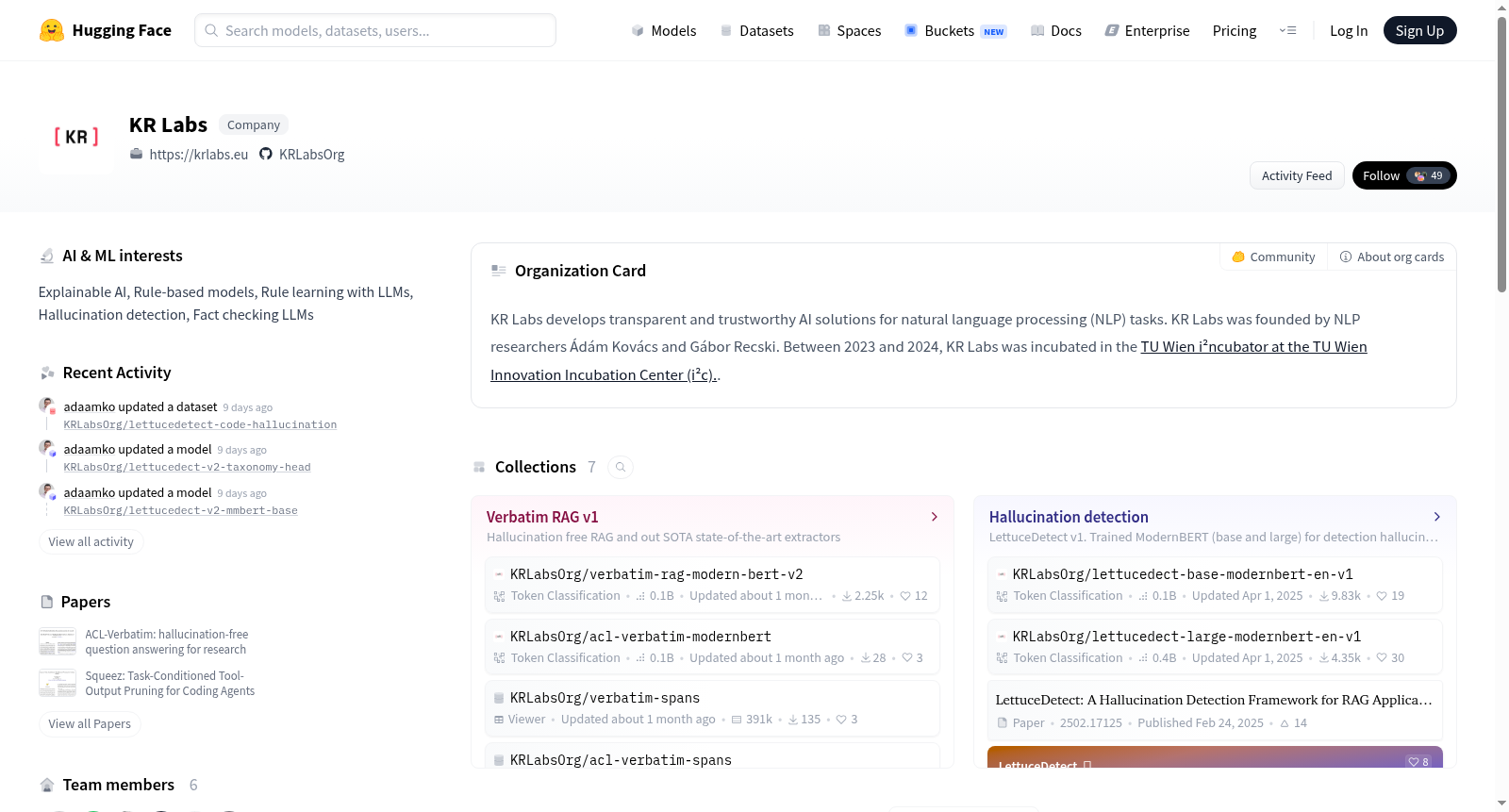Image resolution: width=1509 pixels, height=812 pixels.
Task: Visit the https://krlabs.eu website link
Action: [198, 154]
